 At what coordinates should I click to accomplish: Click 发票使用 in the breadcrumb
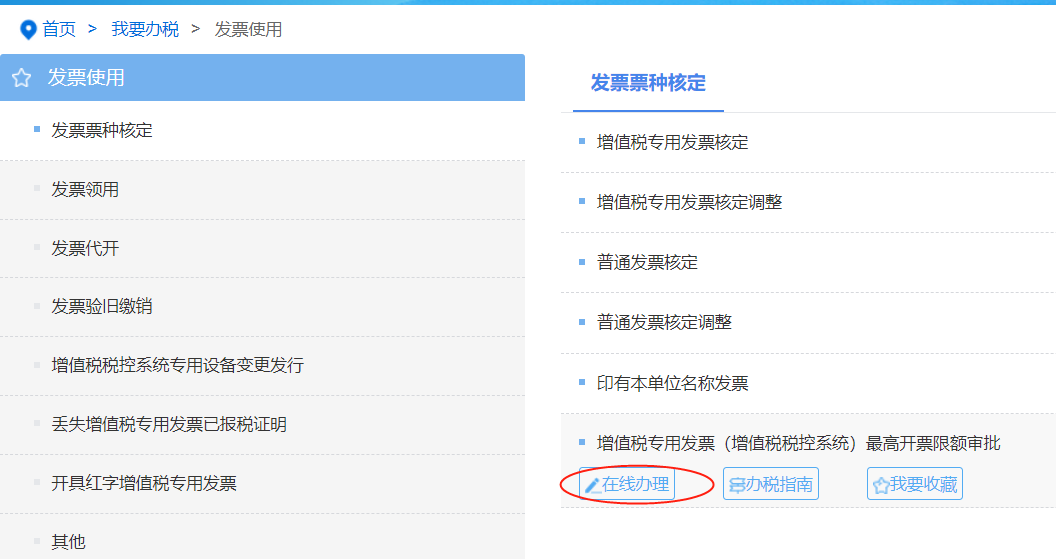[x=248, y=30]
